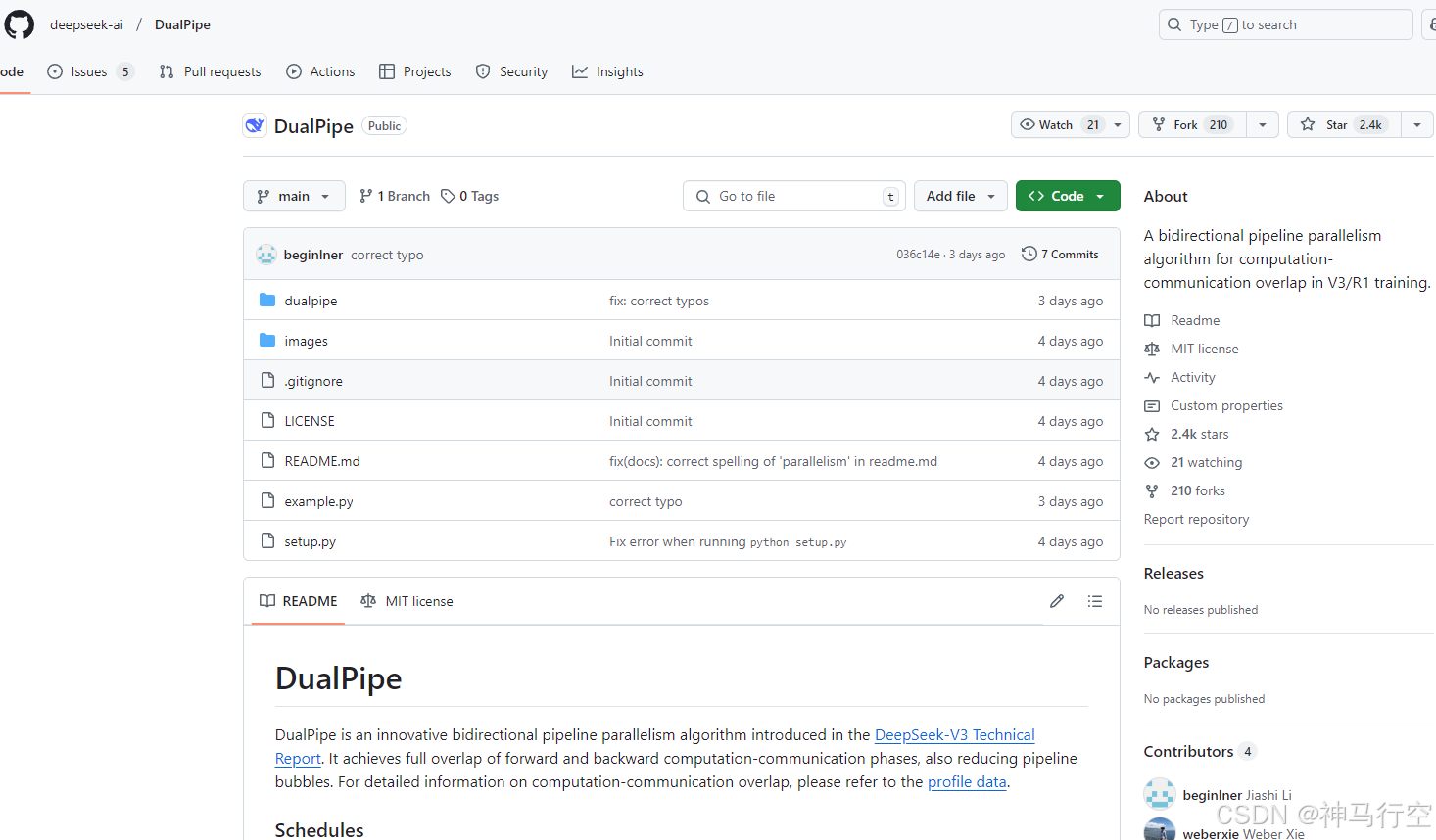Open the green Code dropdown
Viewport: 1436px width, 840px height.
tap(1068, 196)
